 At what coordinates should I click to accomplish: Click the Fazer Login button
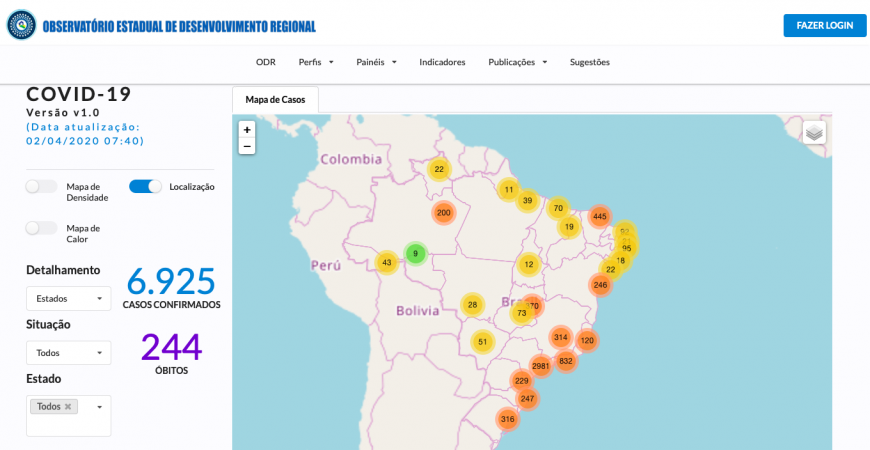(x=824, y=25)
